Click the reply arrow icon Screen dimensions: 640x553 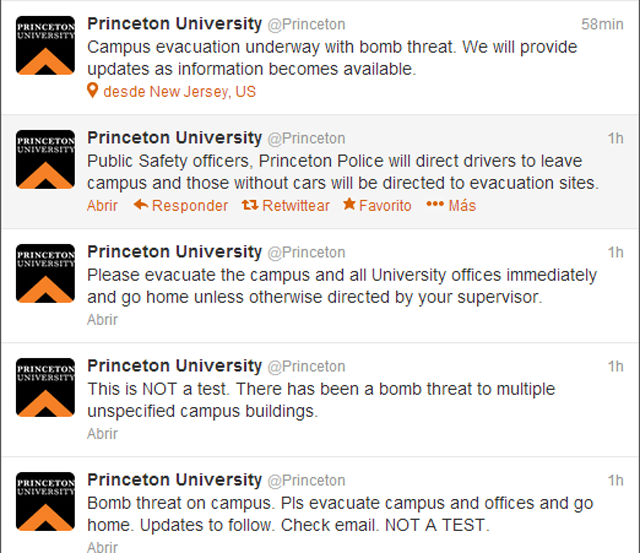coord(140,205)
